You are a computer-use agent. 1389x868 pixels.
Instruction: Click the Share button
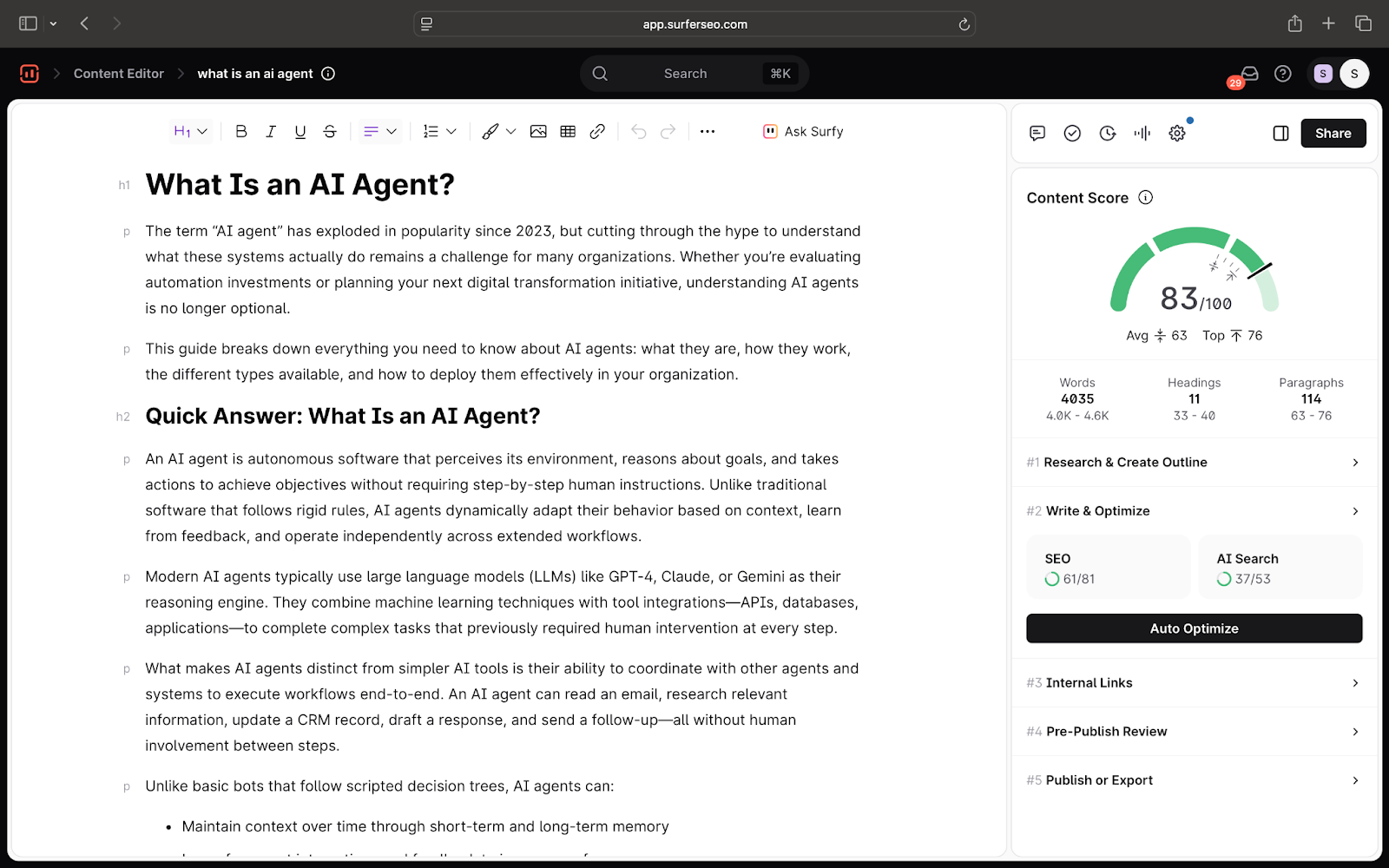(1333, 133)
